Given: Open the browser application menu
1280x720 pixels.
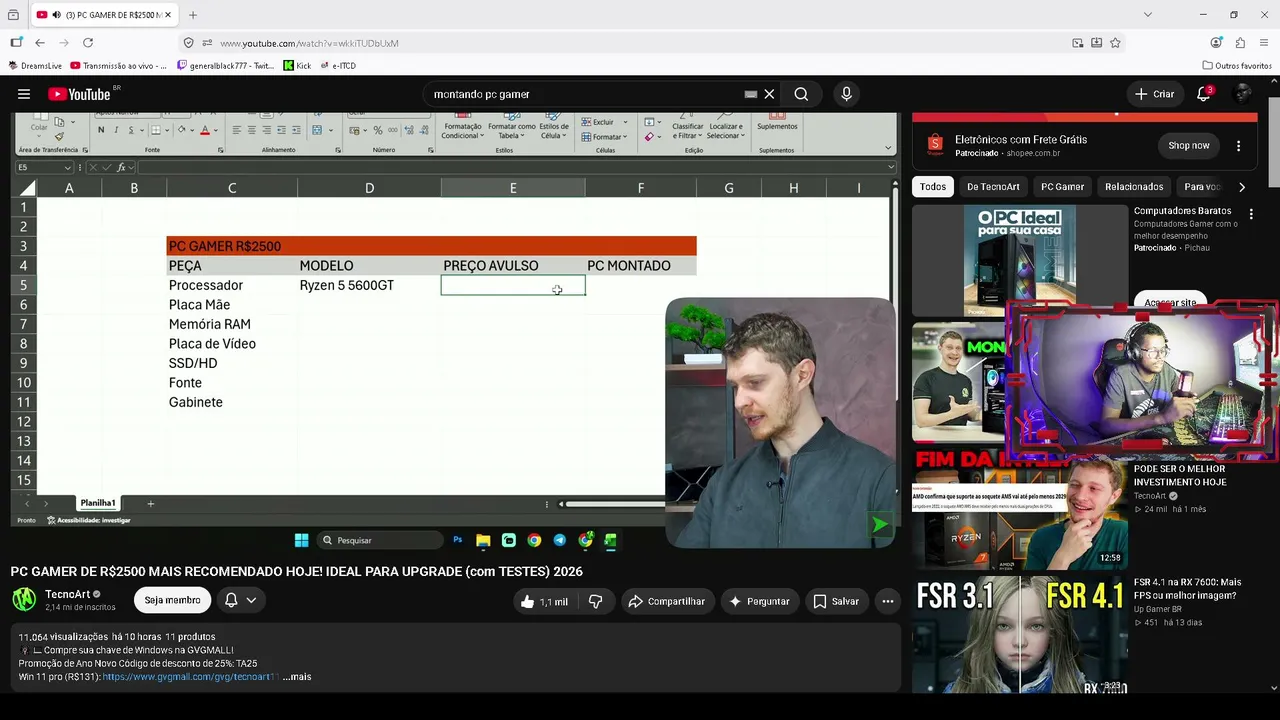Looking at the screenshot, I should [x=1265, y=43].
